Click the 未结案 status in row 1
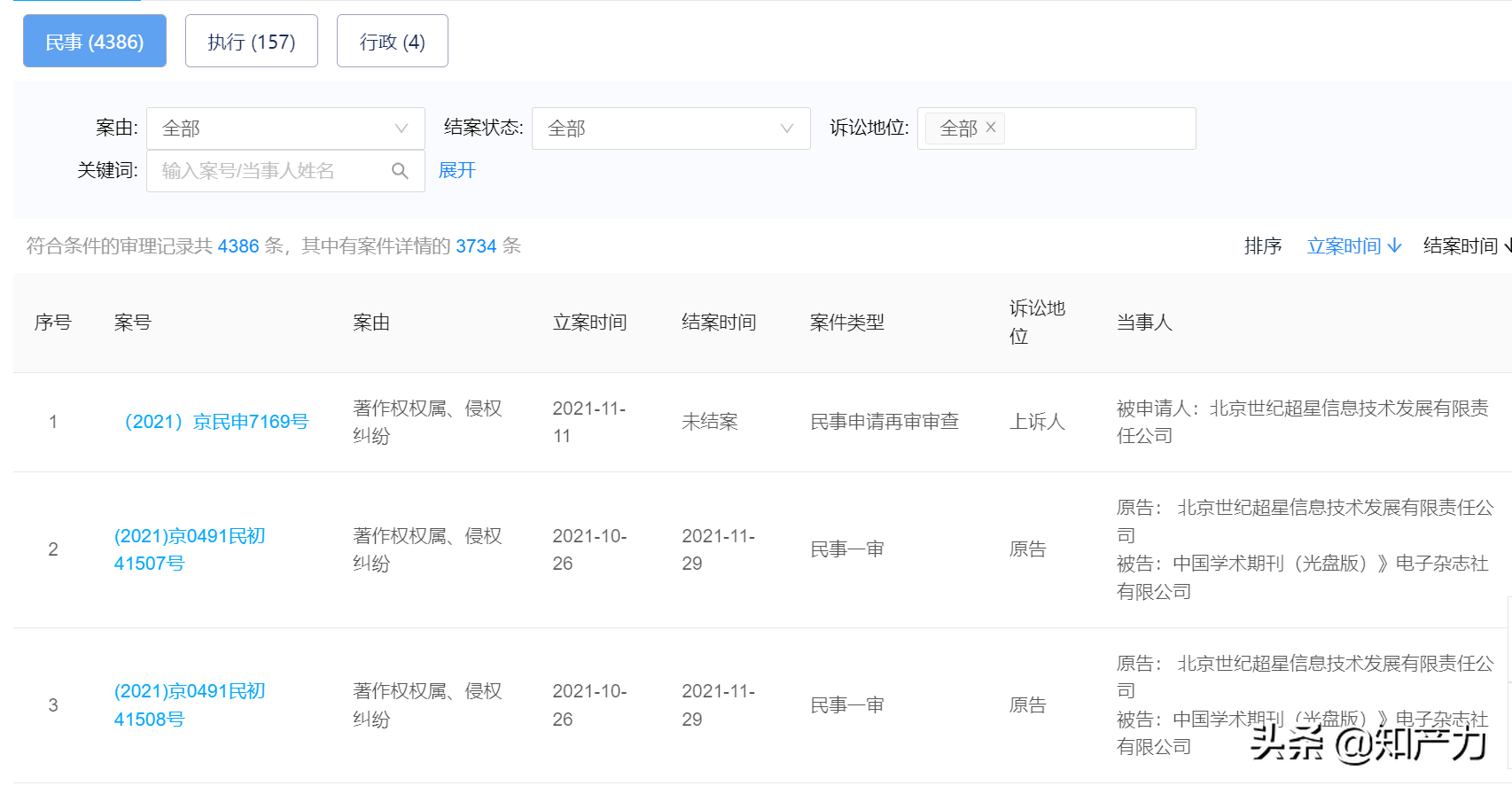 710,422
